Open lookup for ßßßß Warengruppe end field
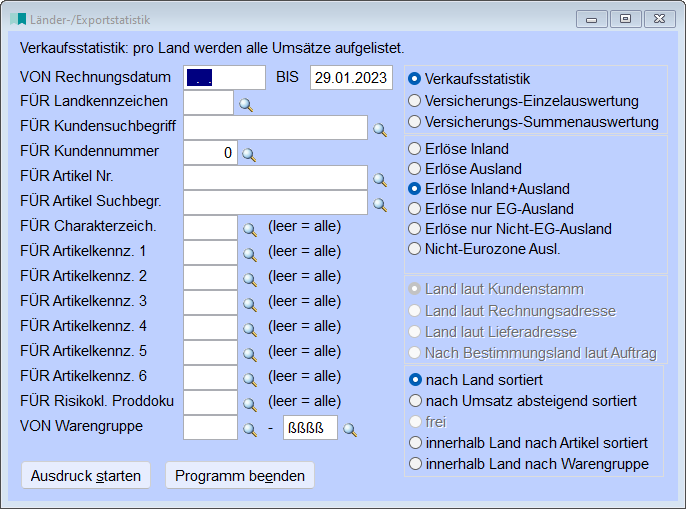Viewport: 686px width, 509px height. 350,430
